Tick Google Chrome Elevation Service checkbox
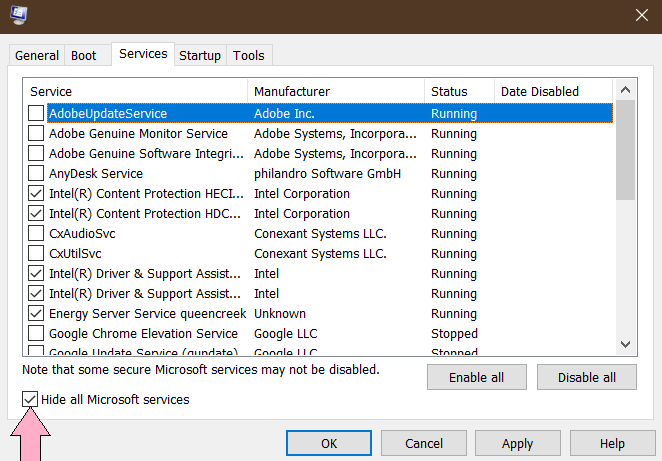 36,334
